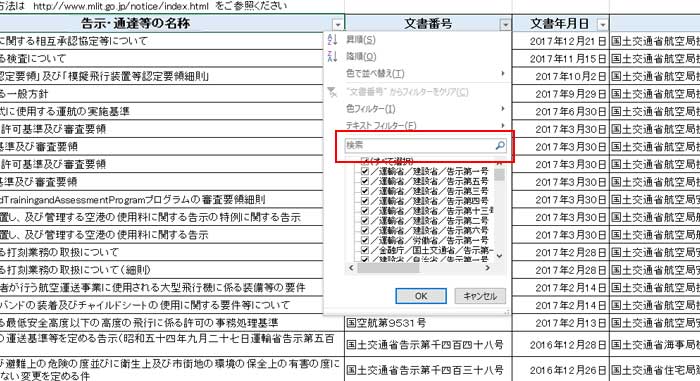
Task: Click the horizontal scrollbar thumb in filter list
Action: click(x=388, y=268)
